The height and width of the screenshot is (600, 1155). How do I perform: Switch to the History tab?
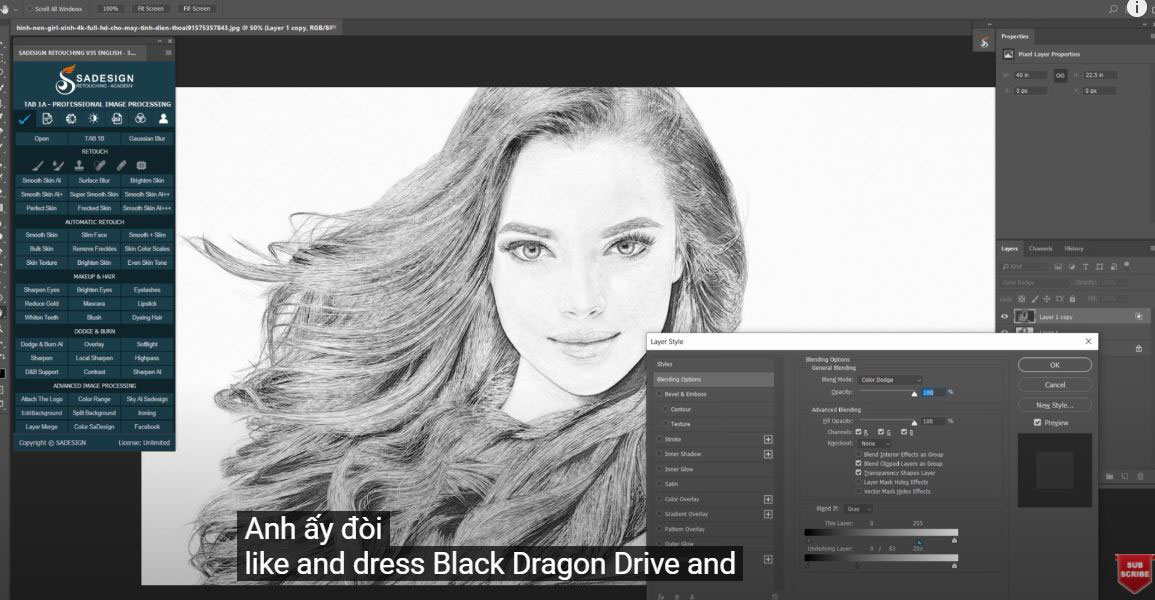point(1074,249)
